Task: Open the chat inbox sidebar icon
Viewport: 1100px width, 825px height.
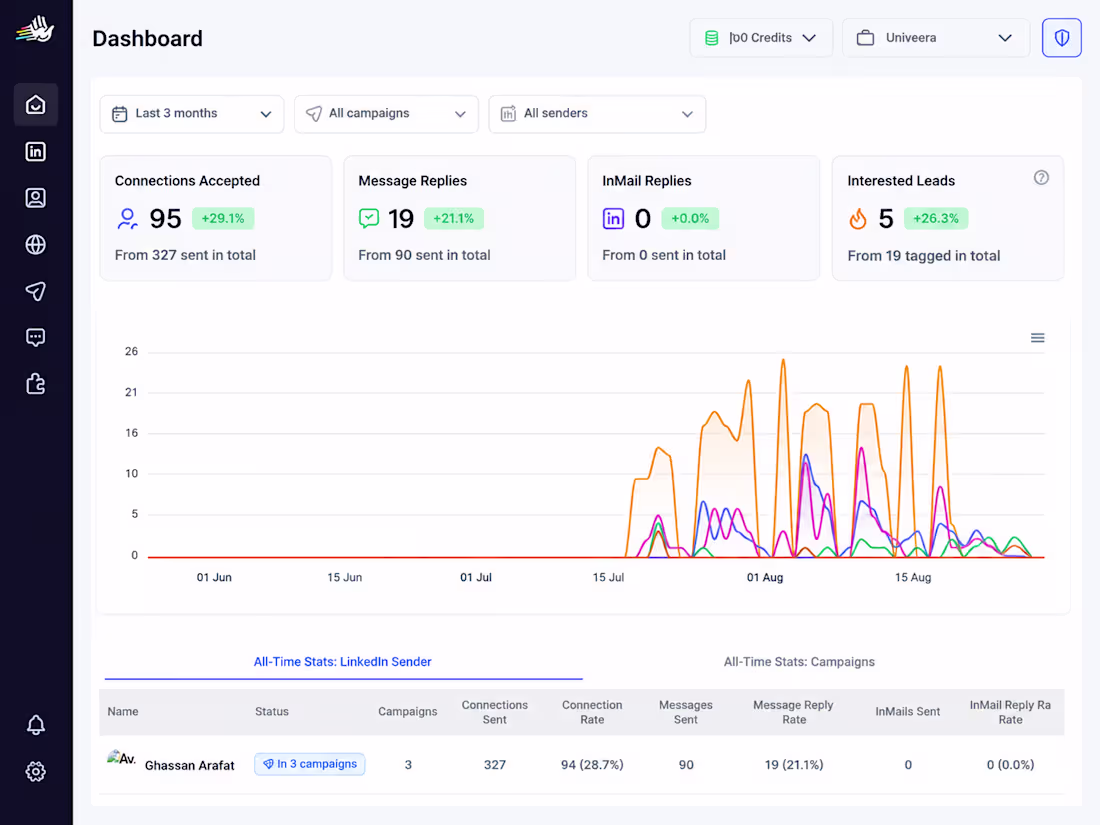Action: pyautogui.click(x=35, y=337)
